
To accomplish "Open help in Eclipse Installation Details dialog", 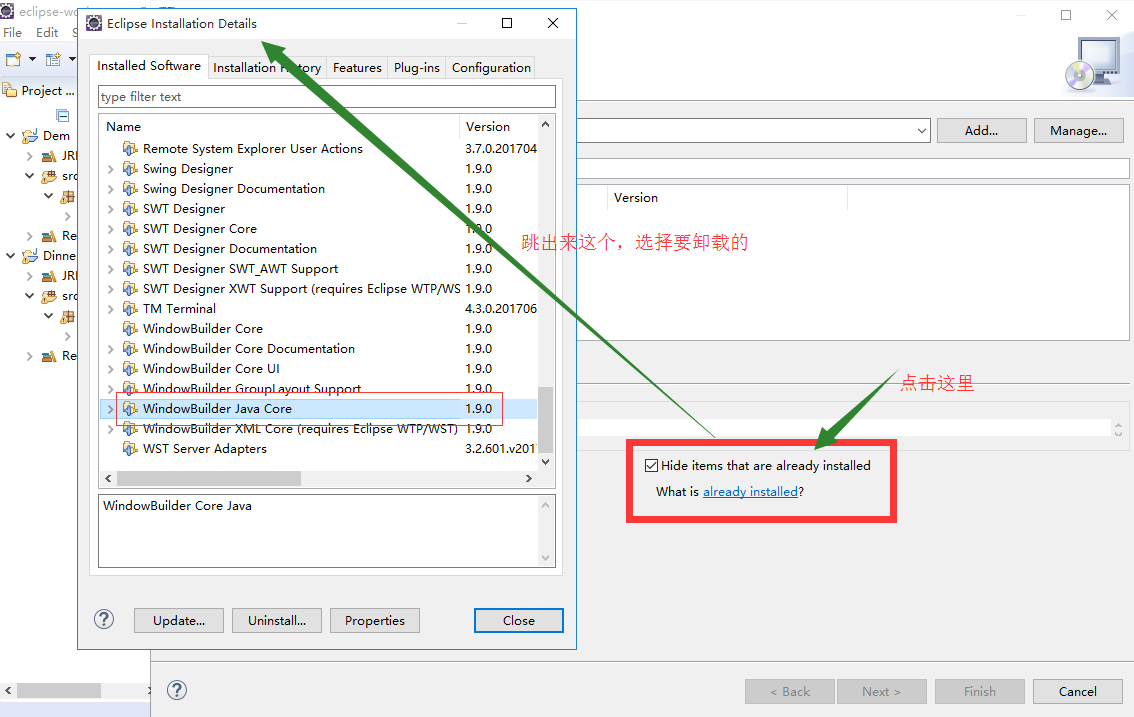I will pos(104,619).
